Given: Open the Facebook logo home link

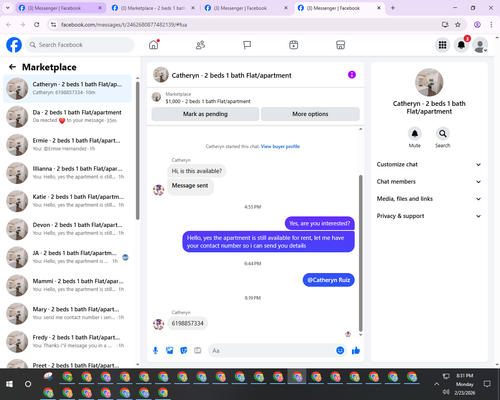Looking at the screenshot, I should (x=14, y=45).
